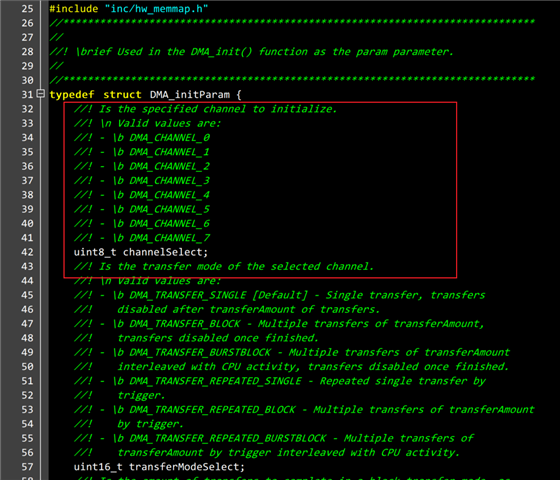Click the DMA_TRANSFER_REPEATED_BURSTBLOCK comment entry
Viewport: 560px width, 480px height.
point(228,438)
